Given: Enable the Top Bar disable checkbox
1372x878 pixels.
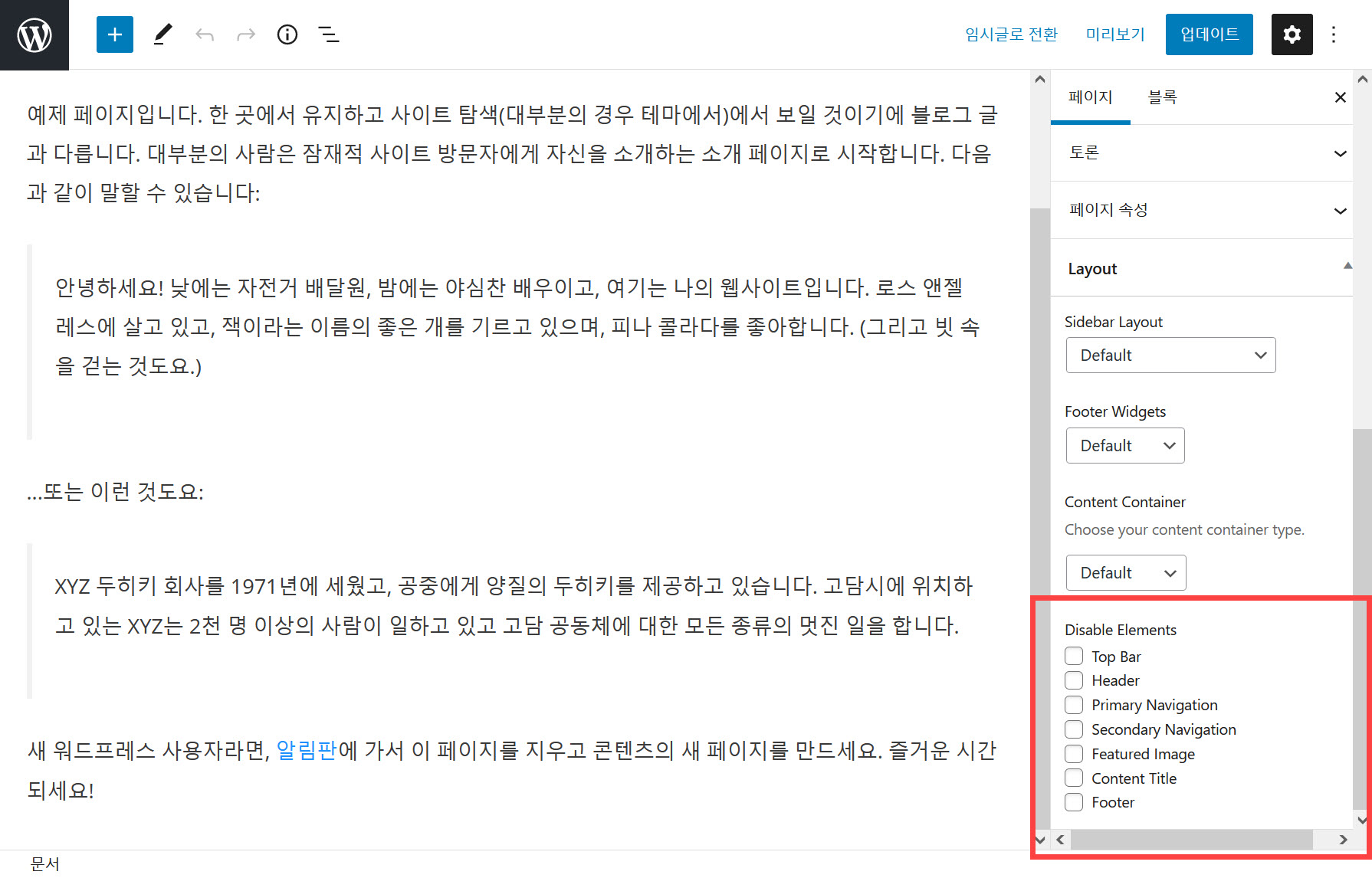Looking at the screenshot, I should tap(1074, 656).
